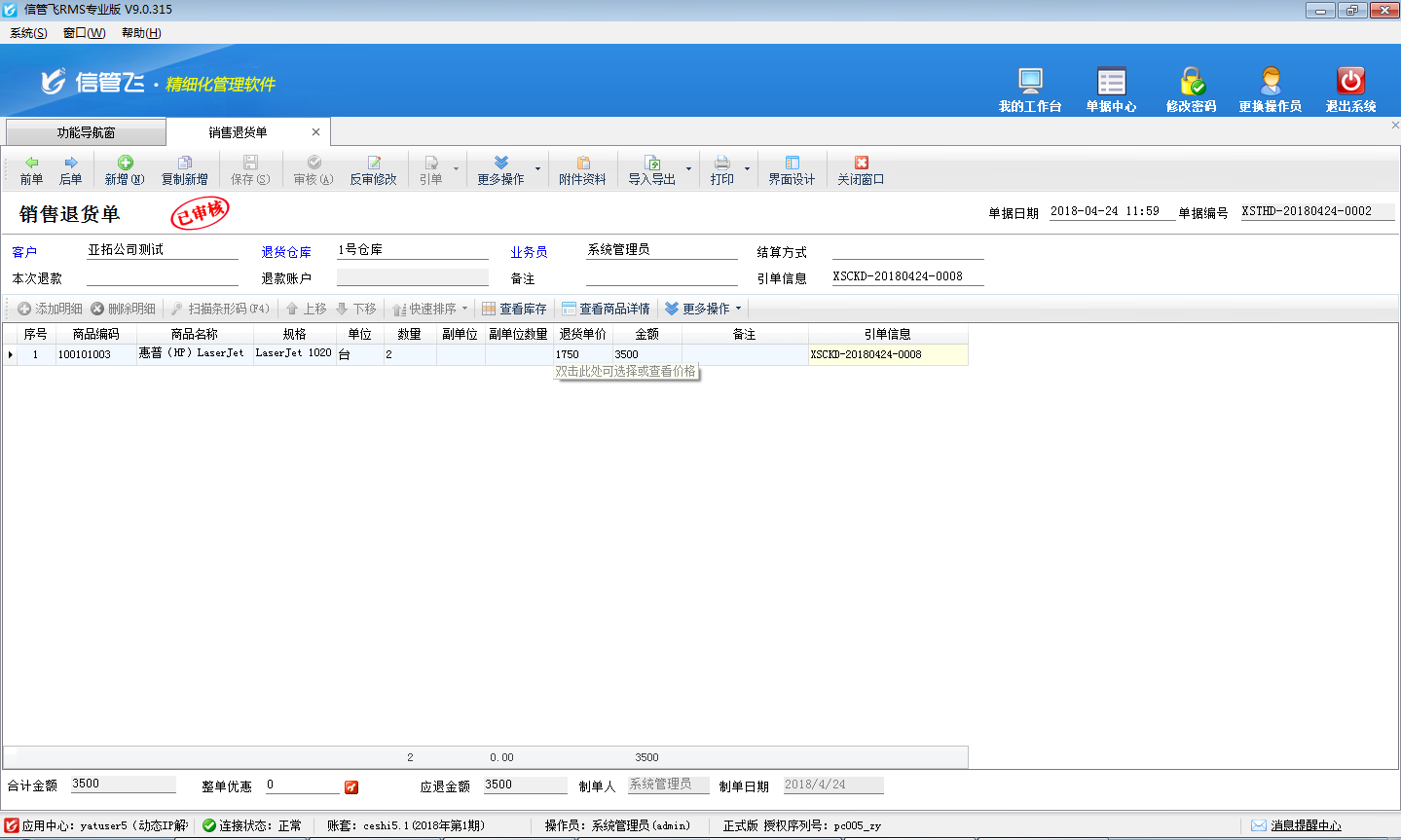The image size is (1401, 840).
Task: Click 关闭窗口 red toolbar icon
Action: [861, 170]
